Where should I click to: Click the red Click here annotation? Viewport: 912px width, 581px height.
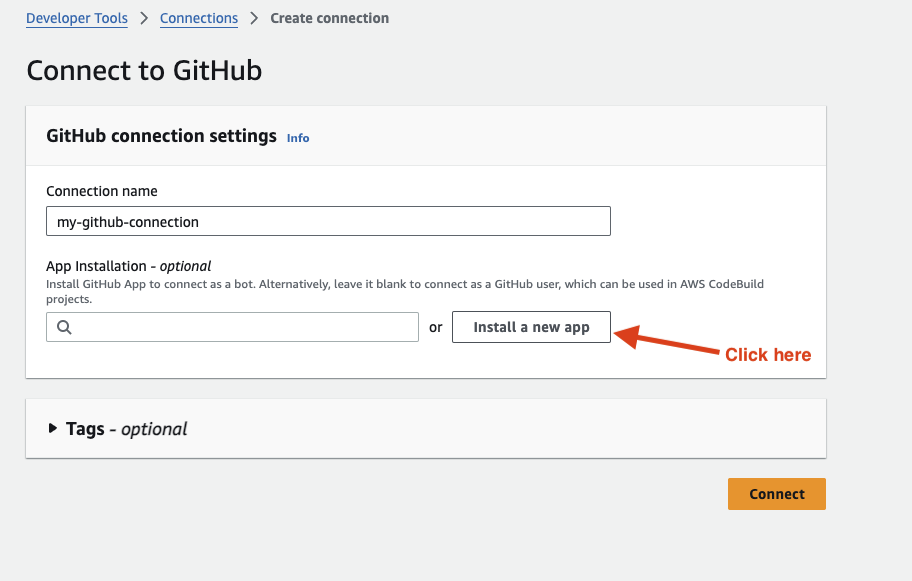click(768, 354)
